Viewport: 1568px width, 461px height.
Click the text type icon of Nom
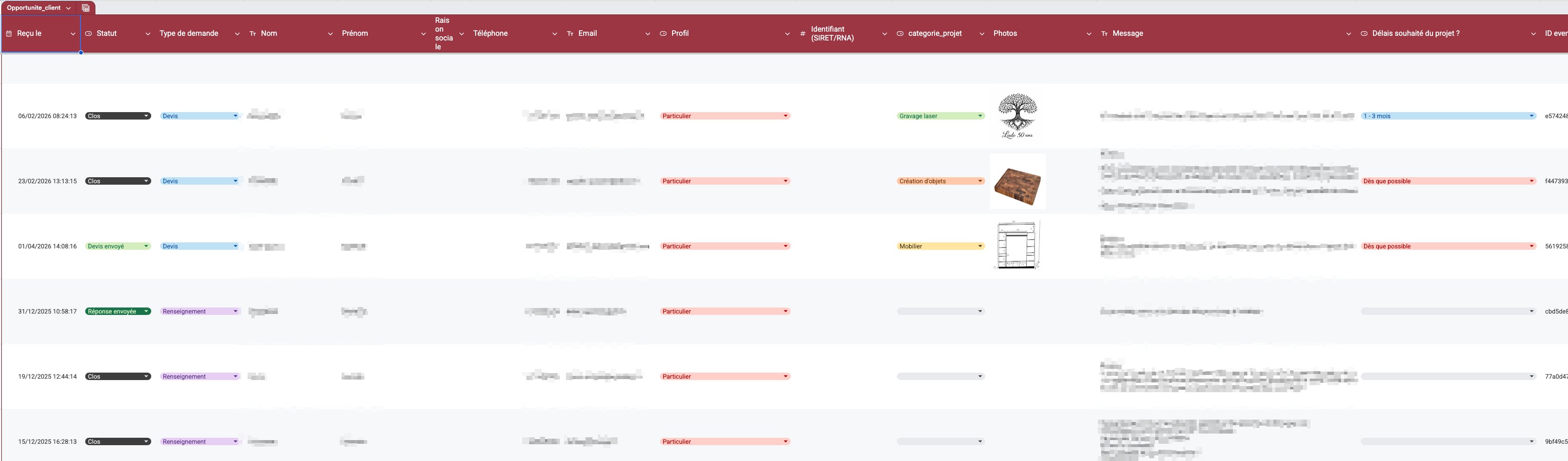click(253, 33)
